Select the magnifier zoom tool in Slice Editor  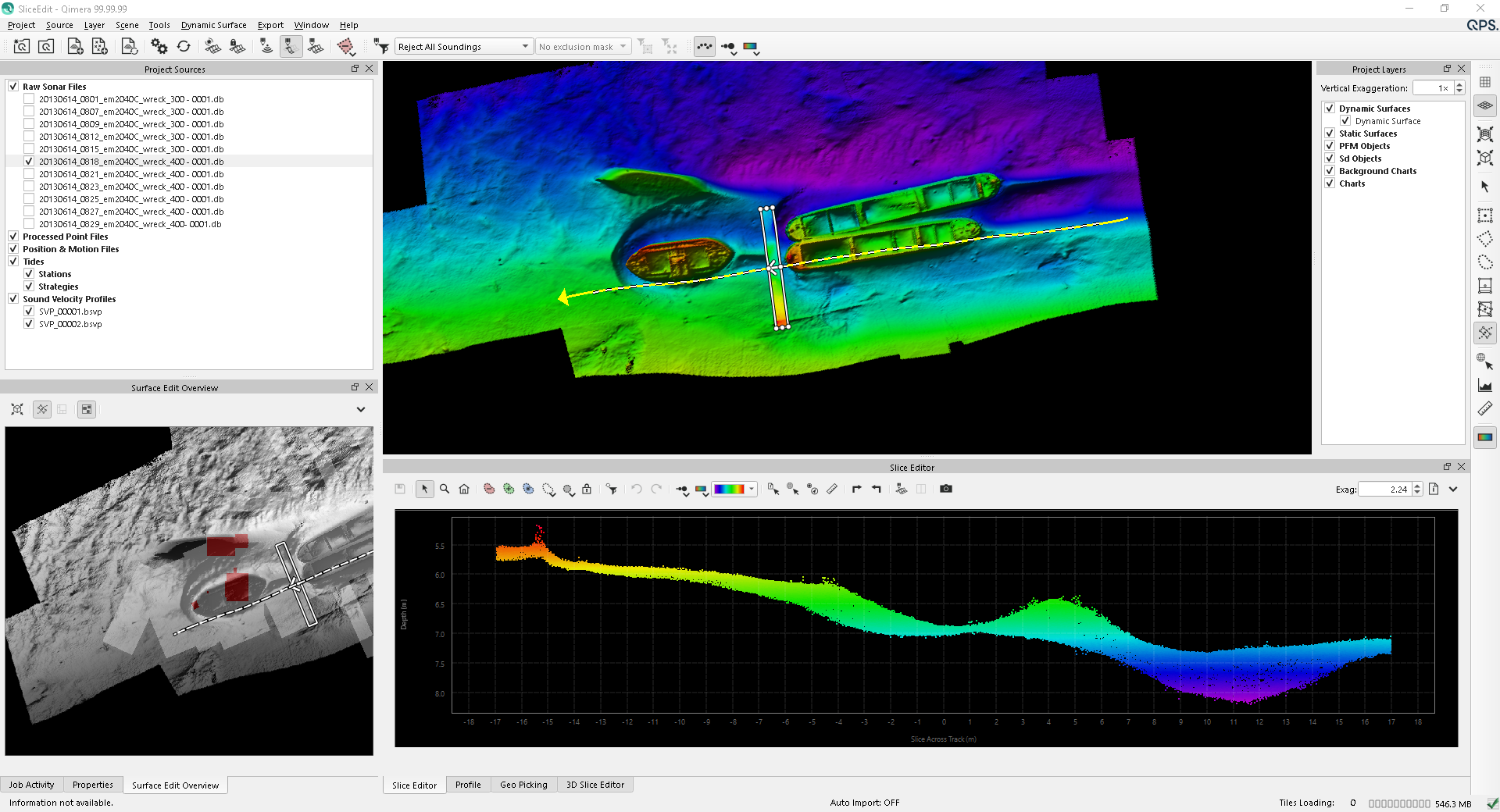tap(445, 489)
